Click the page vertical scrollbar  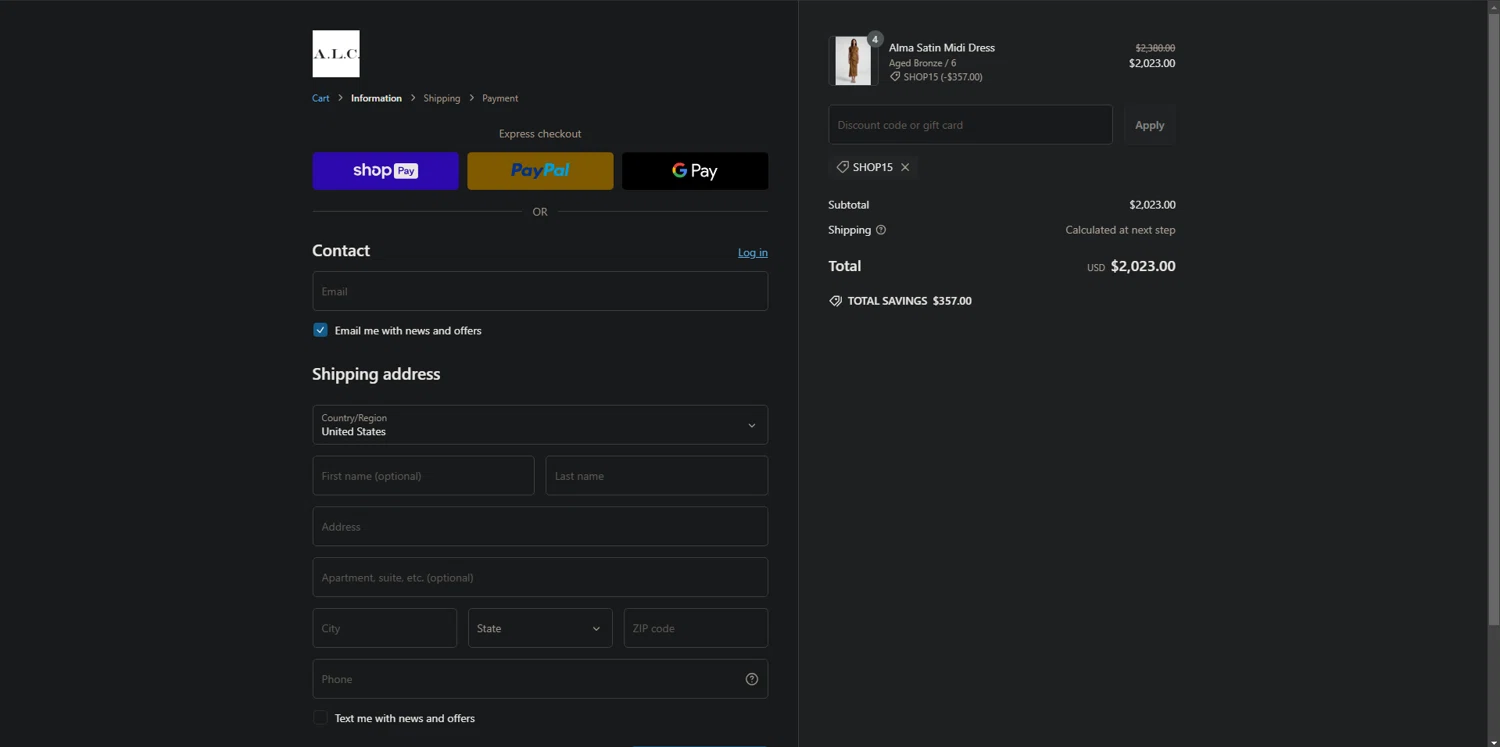click(x=1493, y=320)
